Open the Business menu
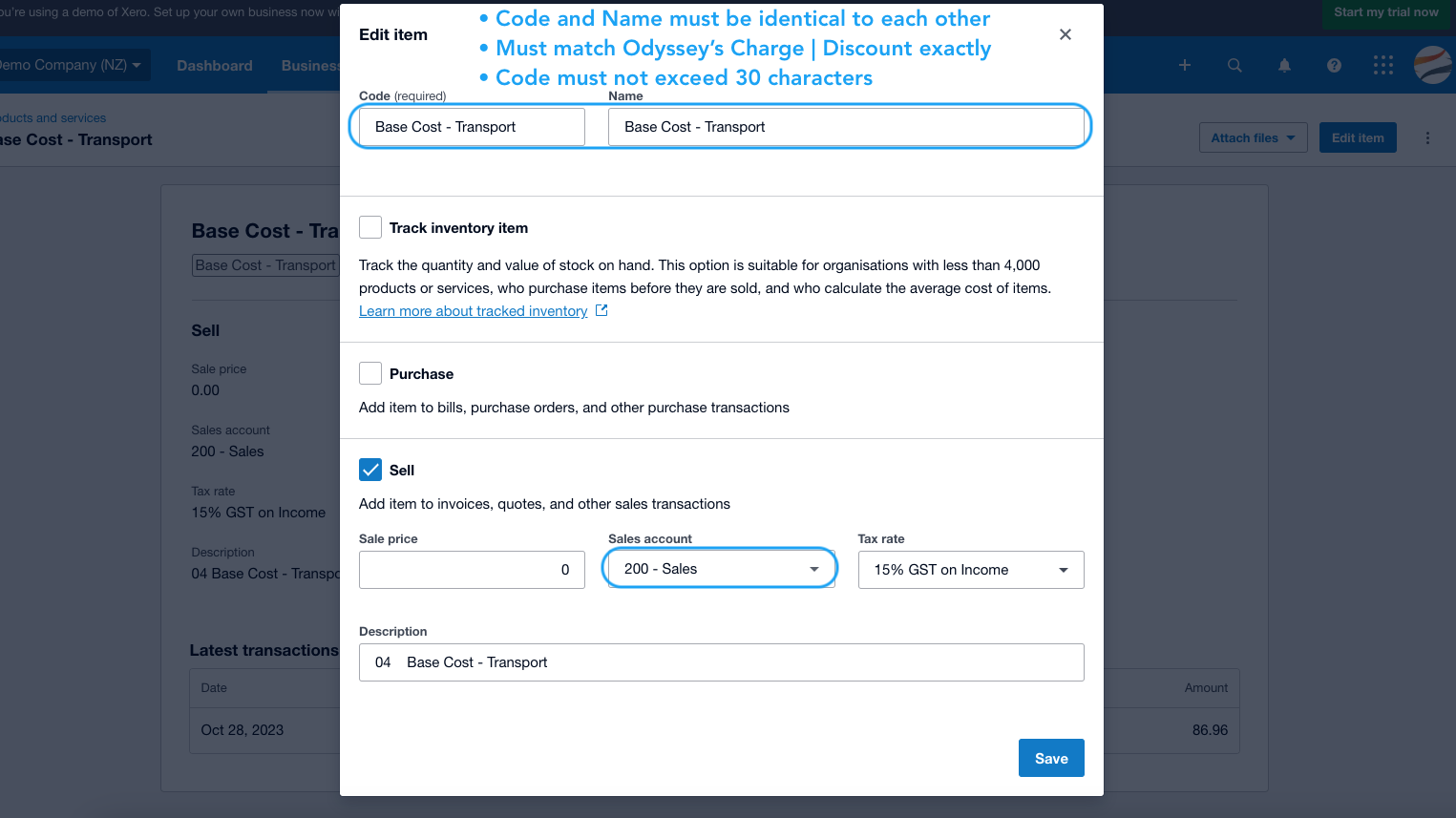The image size is (1456, 818). [x=310, y=65]
